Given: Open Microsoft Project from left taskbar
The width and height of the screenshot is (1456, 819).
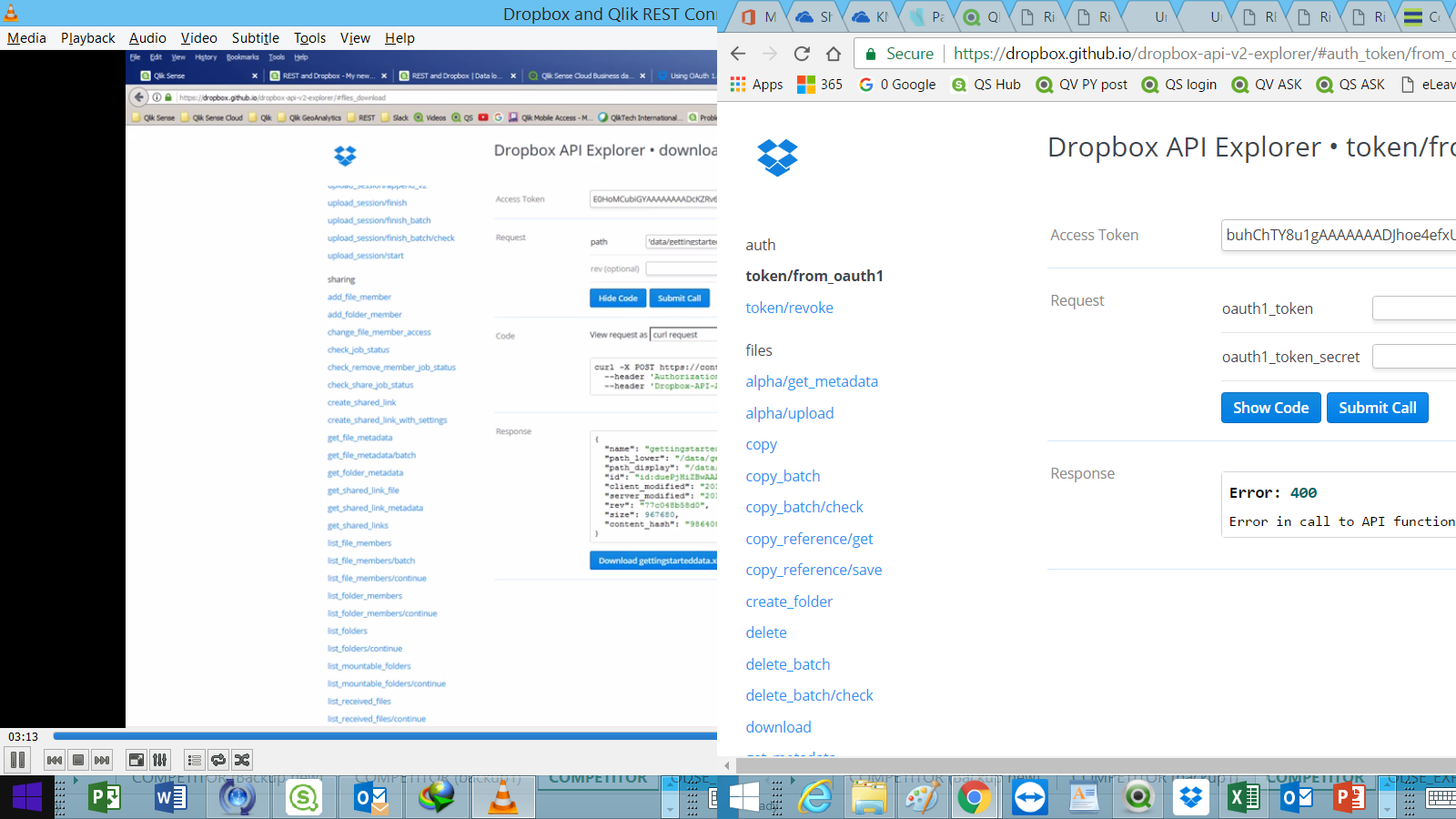Looking at the screenshot, I should tap(105, 798).
